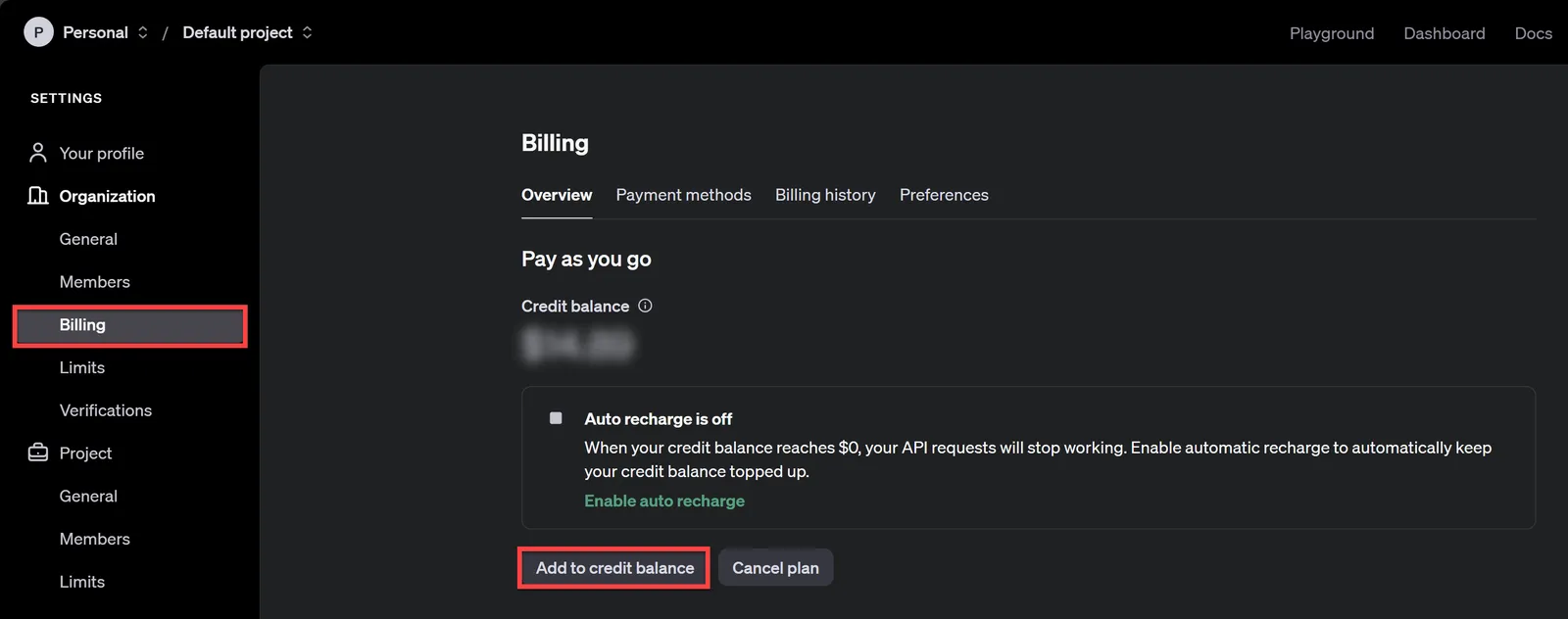Open Limits under Project
The height and width of the screenshot is (619, 1568).
pyautogui.click(x=81, y=582)
